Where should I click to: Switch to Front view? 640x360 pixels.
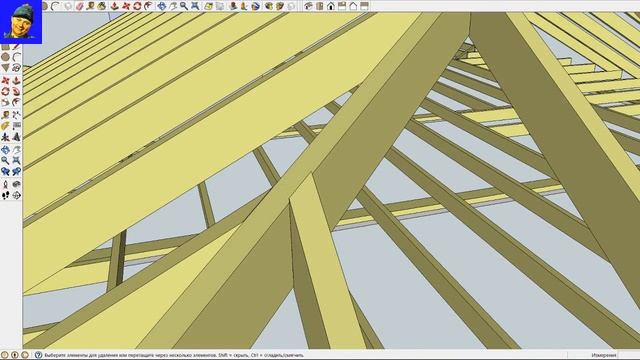click(331, 6)
